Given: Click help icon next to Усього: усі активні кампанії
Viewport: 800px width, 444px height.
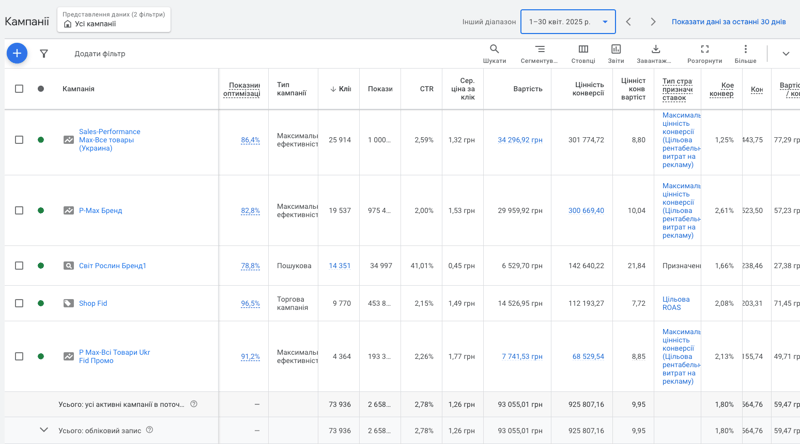Looking at the screenshot, I should click(194, 404).
